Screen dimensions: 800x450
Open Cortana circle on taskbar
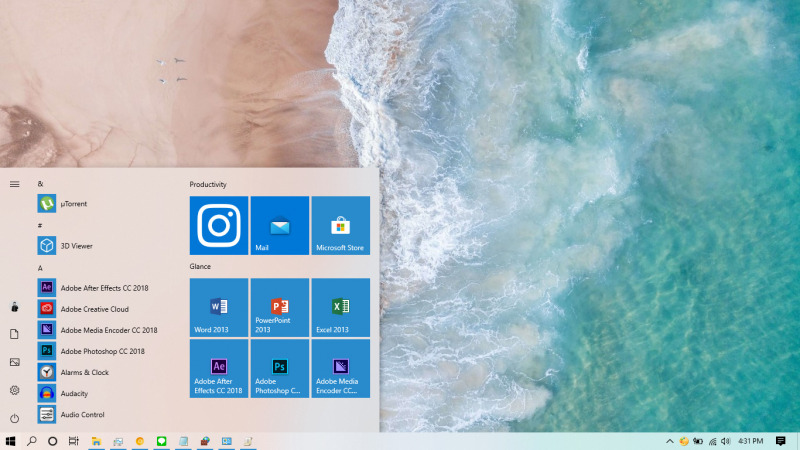53,441
